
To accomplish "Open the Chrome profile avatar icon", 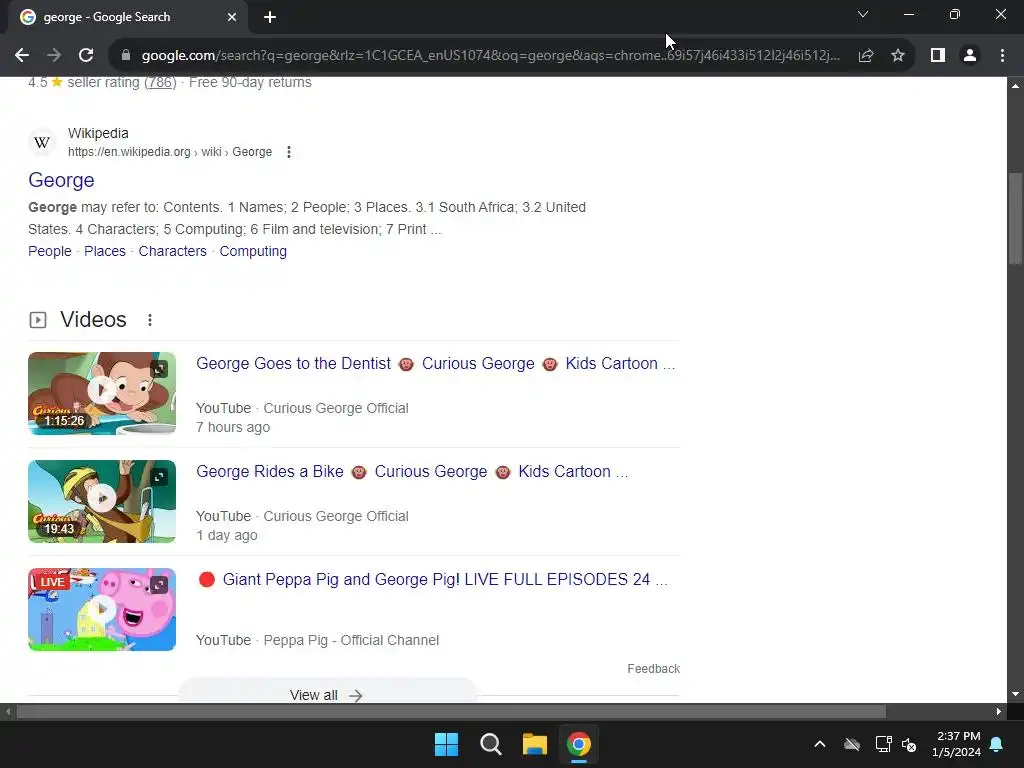I will (970, 56).
